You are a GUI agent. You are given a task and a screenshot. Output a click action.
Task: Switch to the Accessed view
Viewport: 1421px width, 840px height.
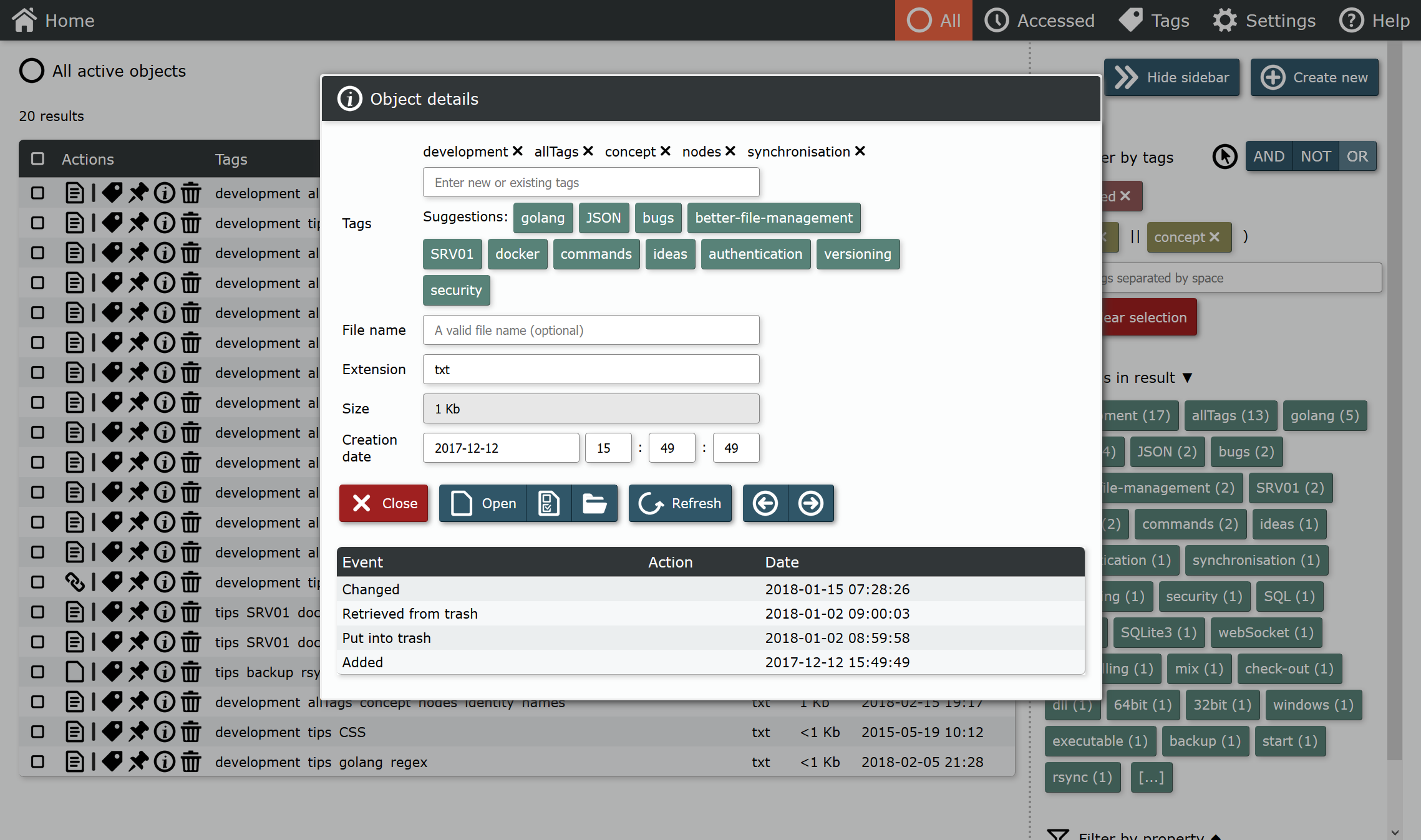[1040, 21]
